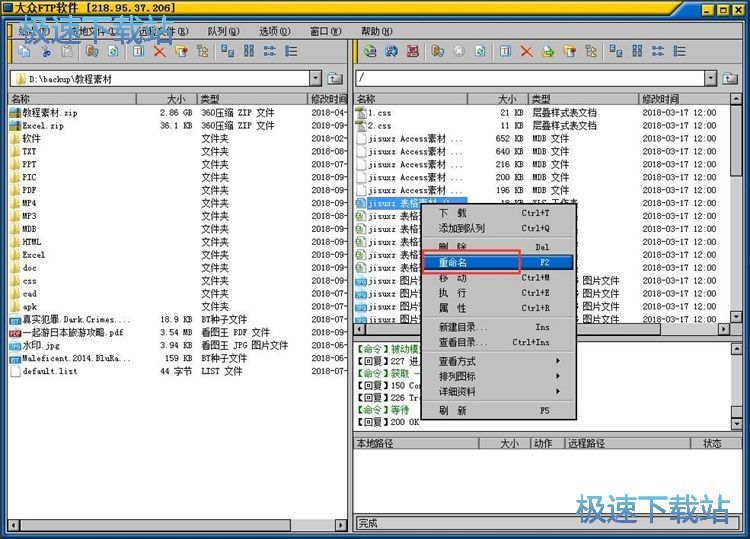Select 重命名 in the context menu
The image size is (750, 539).
click(497, 262)
